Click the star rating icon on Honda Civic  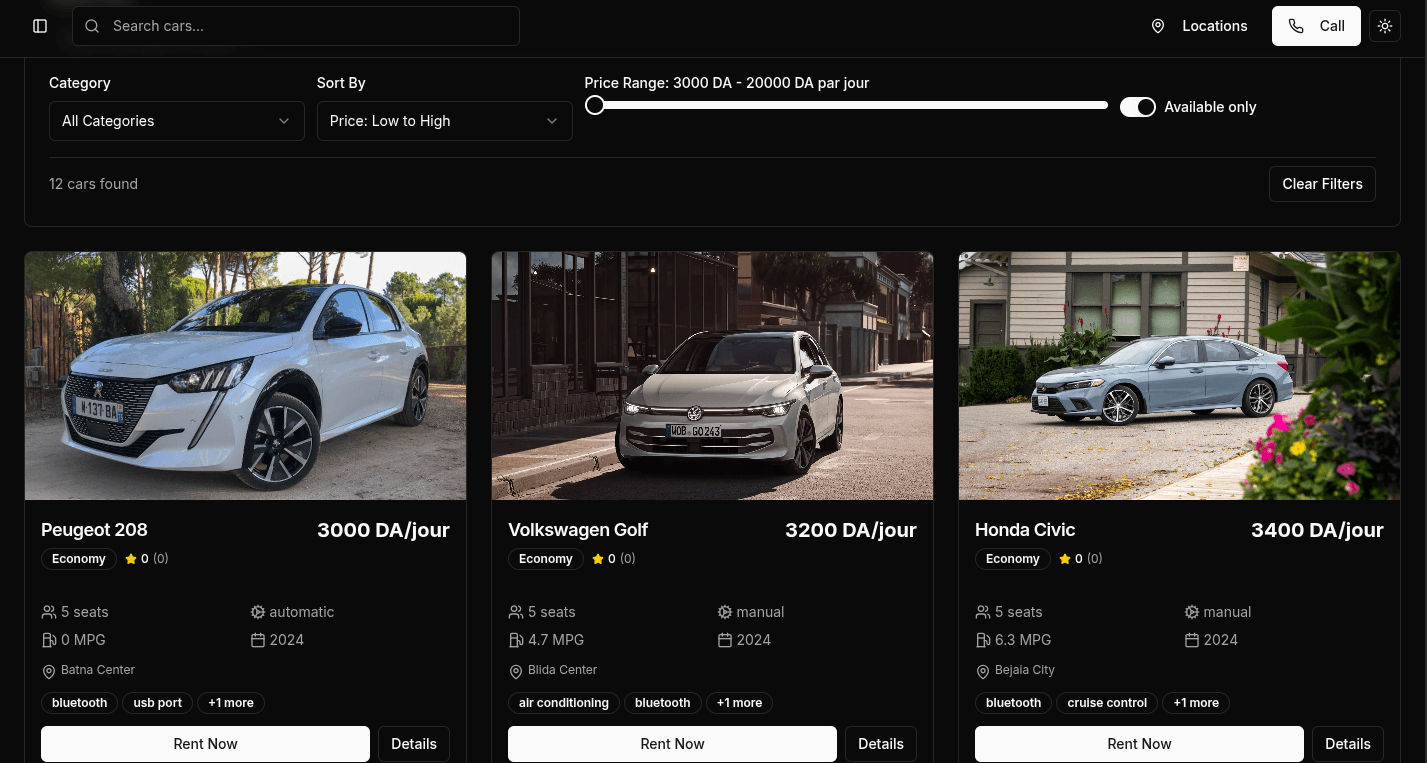pos(1065,559)
